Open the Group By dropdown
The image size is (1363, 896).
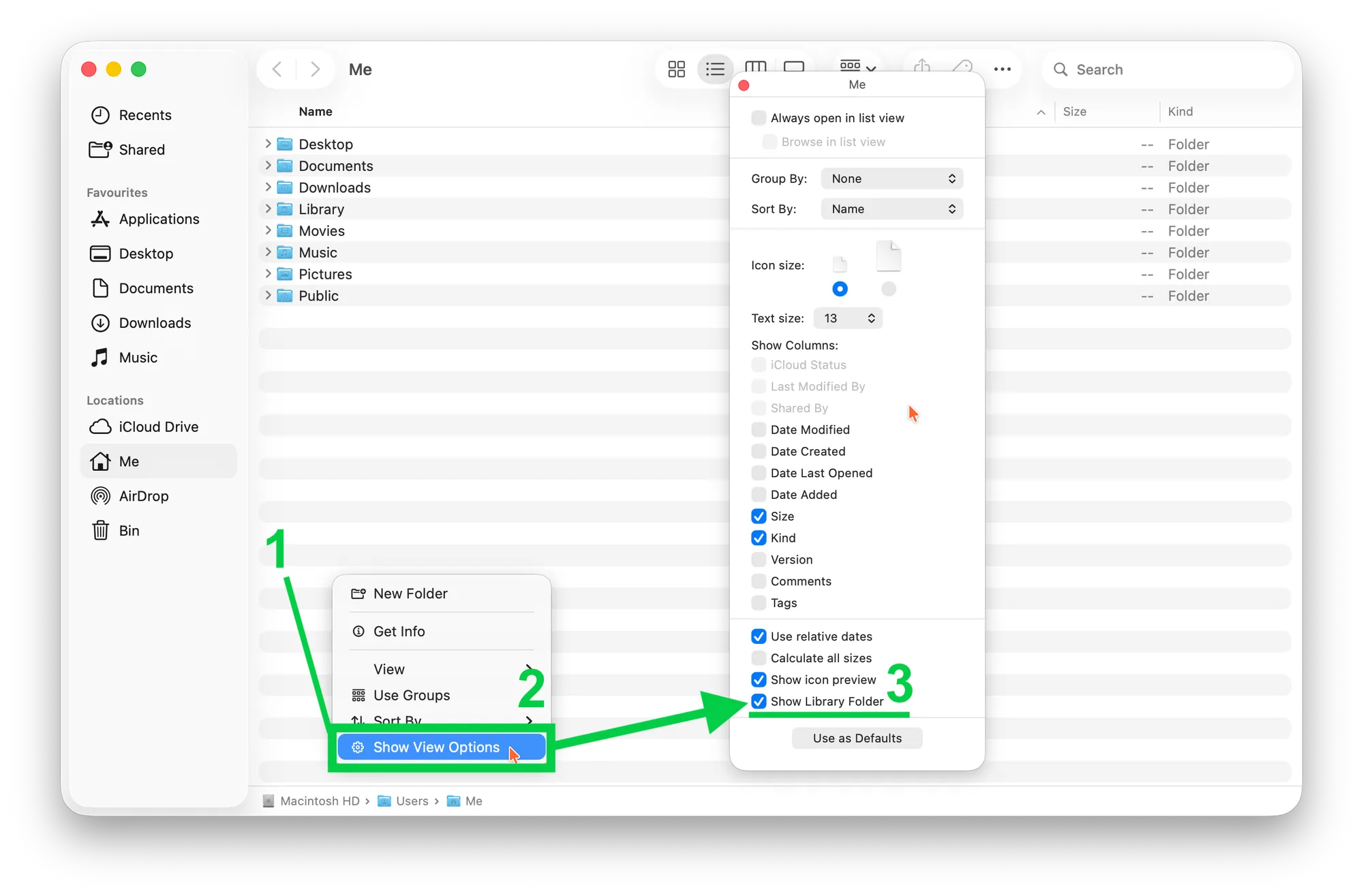[x=891, y=179]
